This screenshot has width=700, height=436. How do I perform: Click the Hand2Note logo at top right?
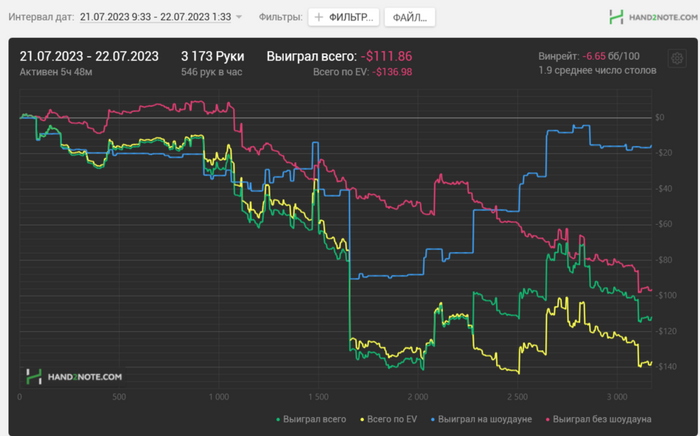pyautogui.click(x=653, y=17)
